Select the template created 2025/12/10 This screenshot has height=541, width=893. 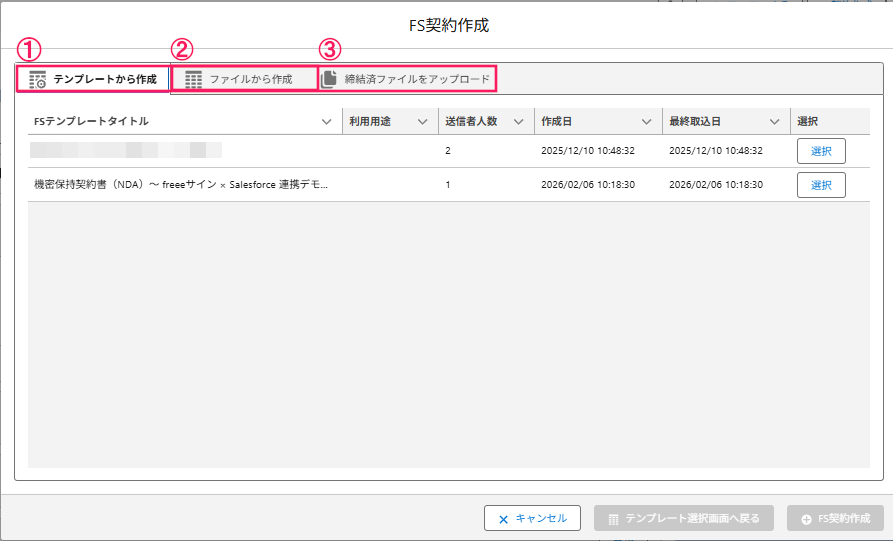[821, 151]
